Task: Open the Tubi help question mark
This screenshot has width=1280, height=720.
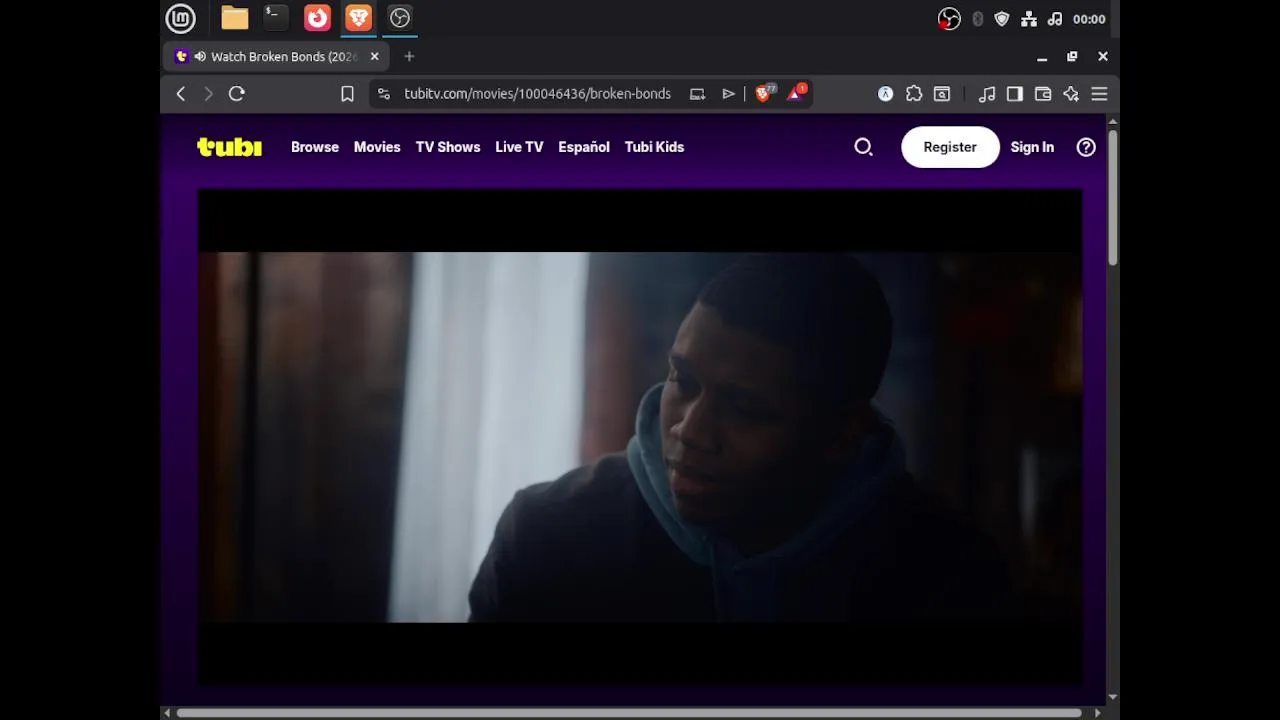Action: [1086, 147]
